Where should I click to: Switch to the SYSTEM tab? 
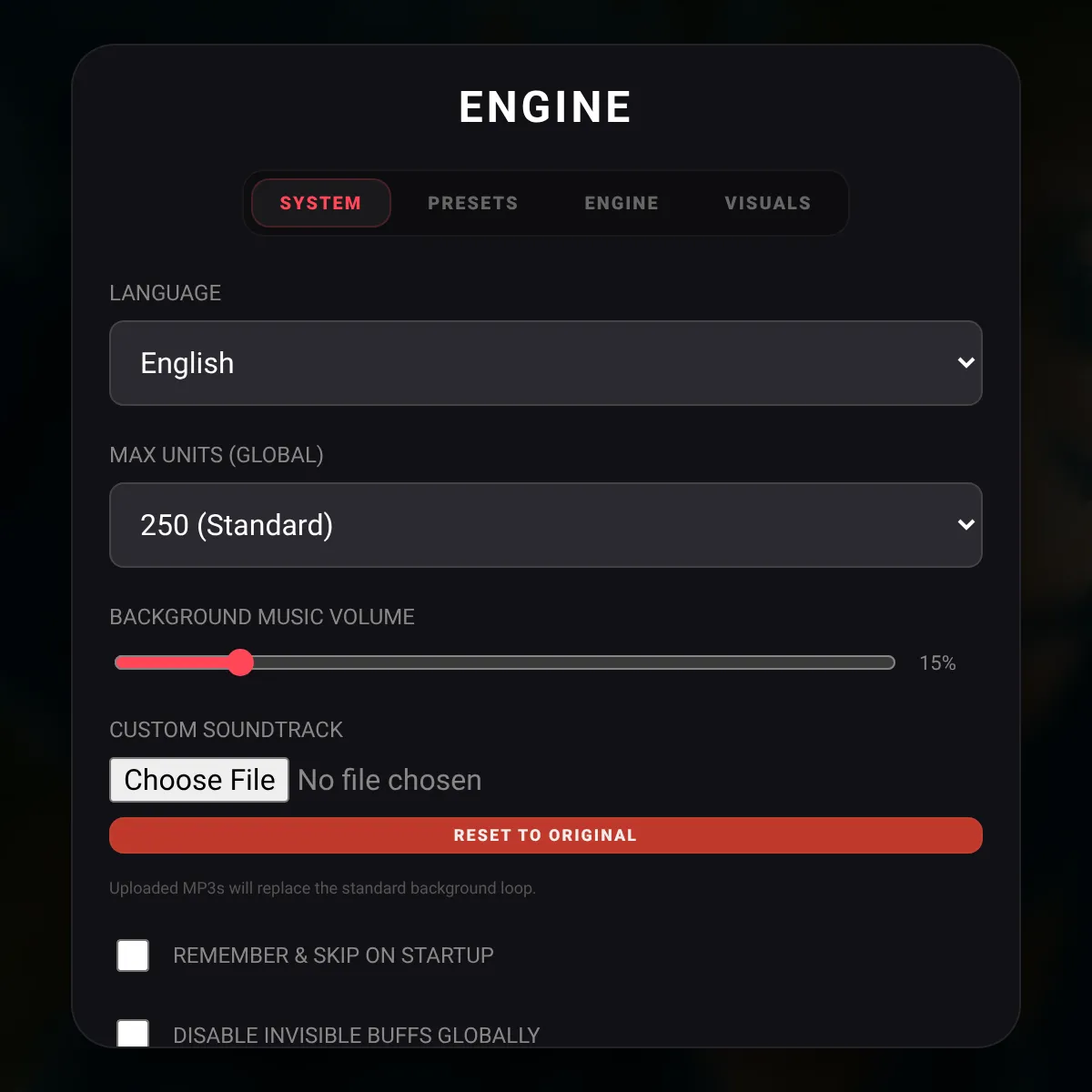tap(320, 203)
